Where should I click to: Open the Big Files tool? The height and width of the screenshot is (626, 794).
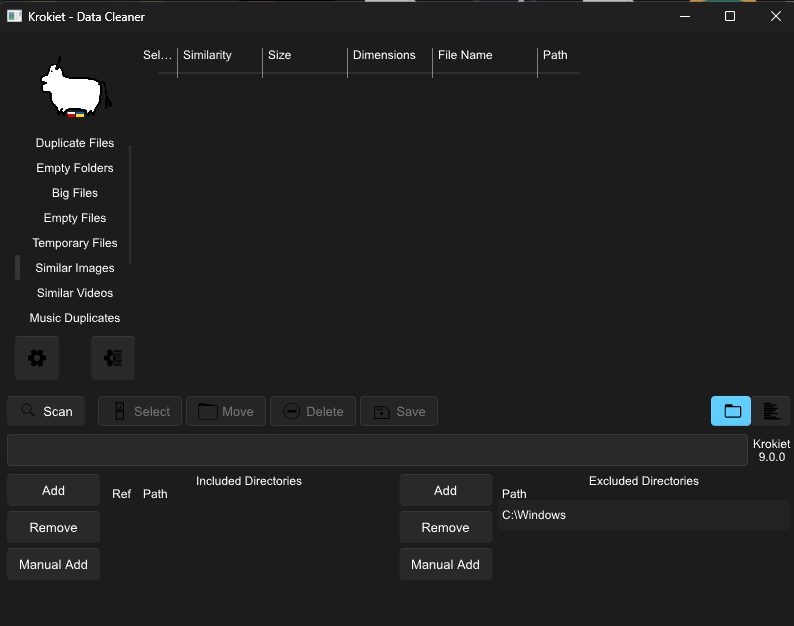coord(75,193)
